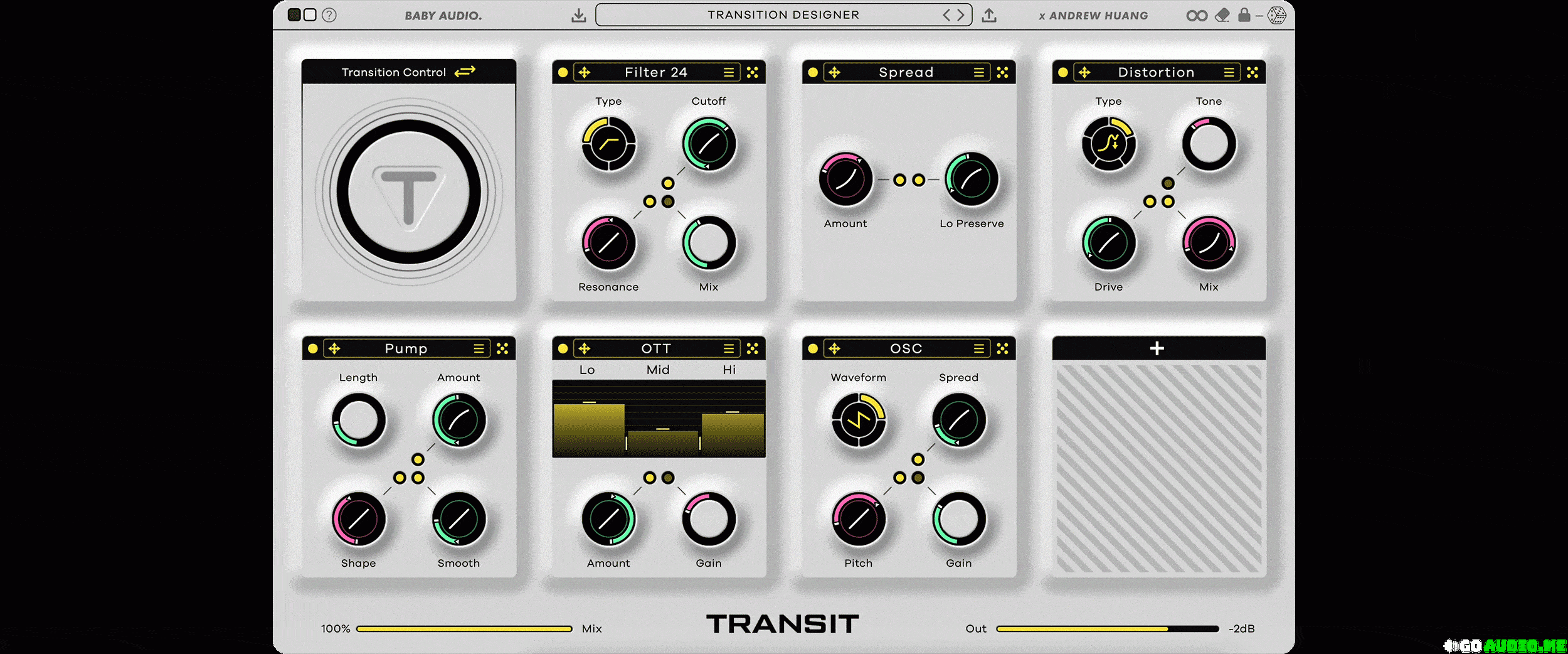Click the OSC Pitch knob

tap(859, 519)
